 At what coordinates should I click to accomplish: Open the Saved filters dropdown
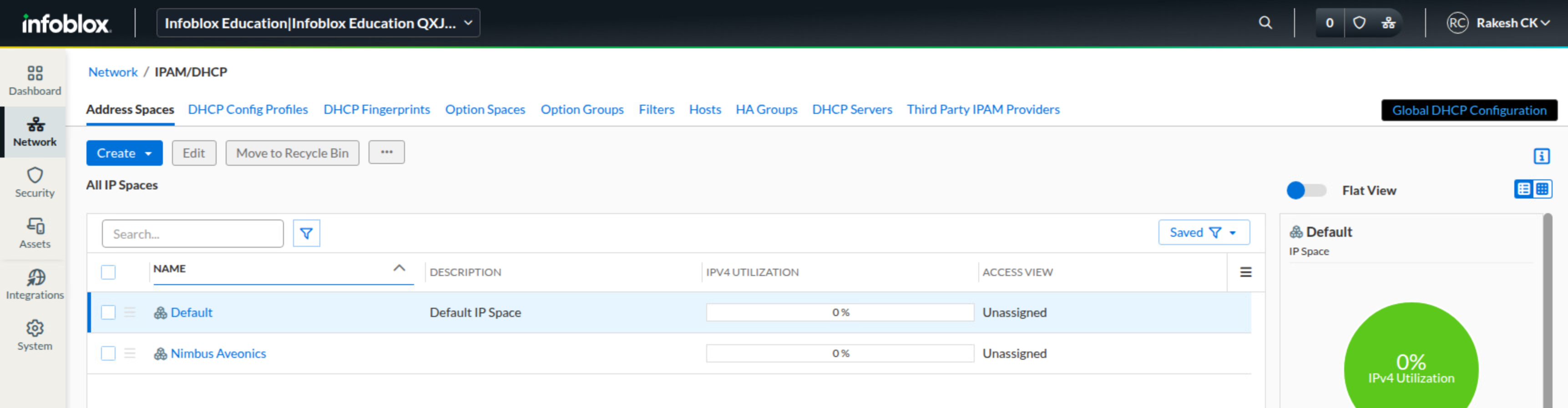click(1204, 233)
